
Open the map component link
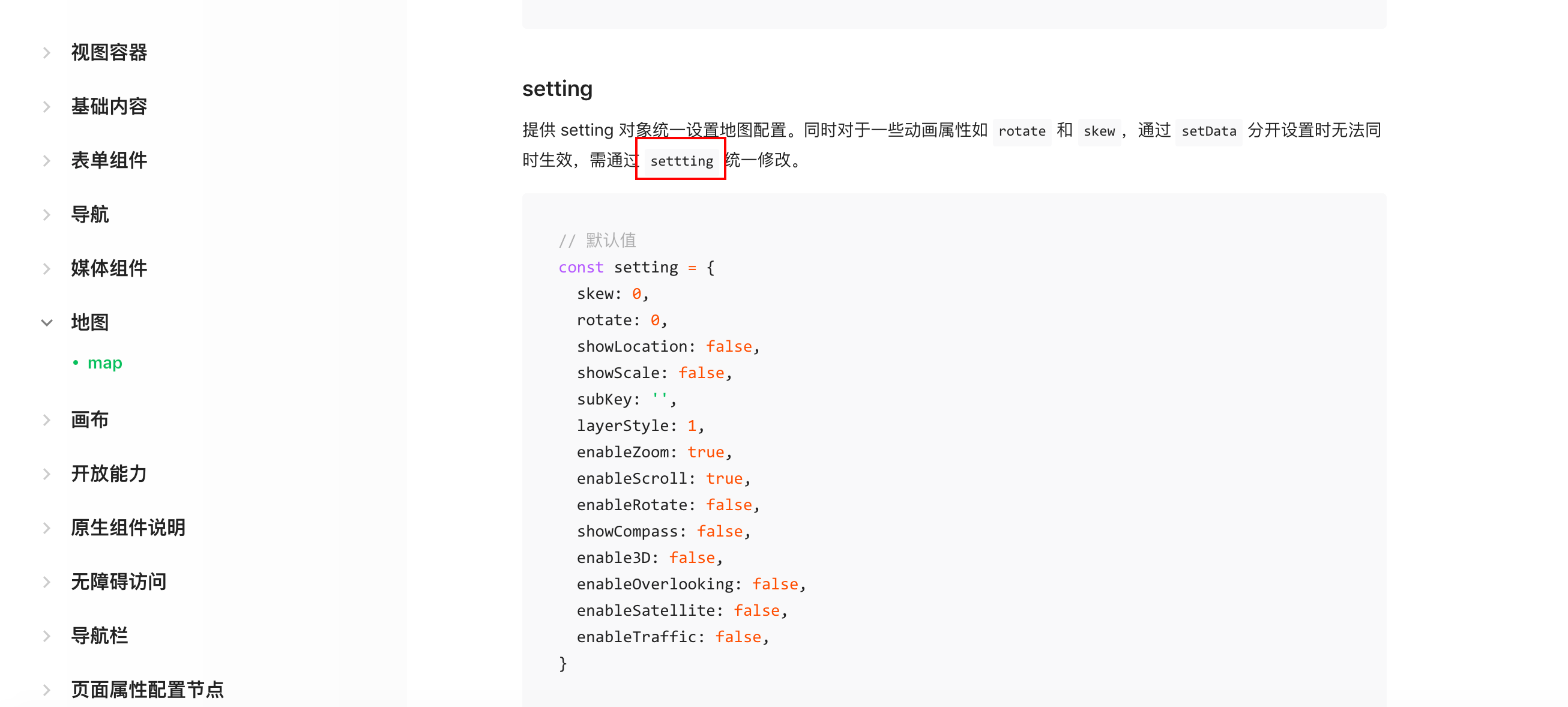104,363
